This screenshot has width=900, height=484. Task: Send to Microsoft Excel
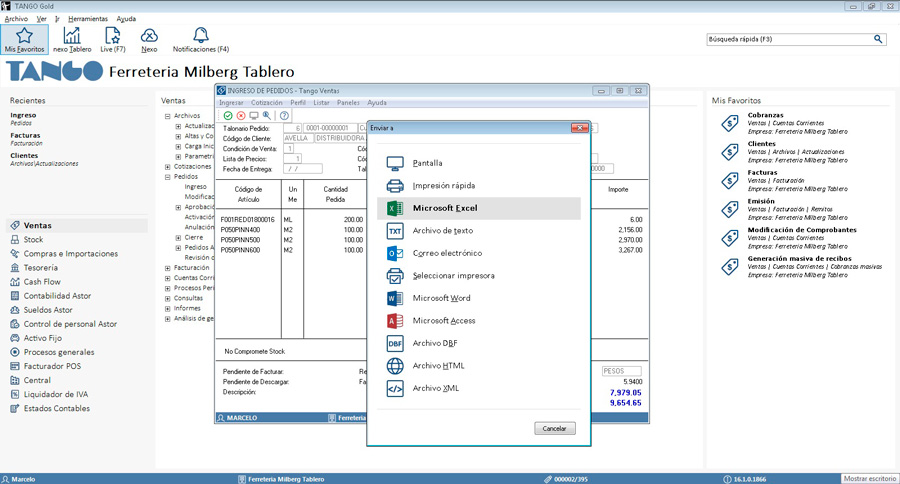(479, 208)
